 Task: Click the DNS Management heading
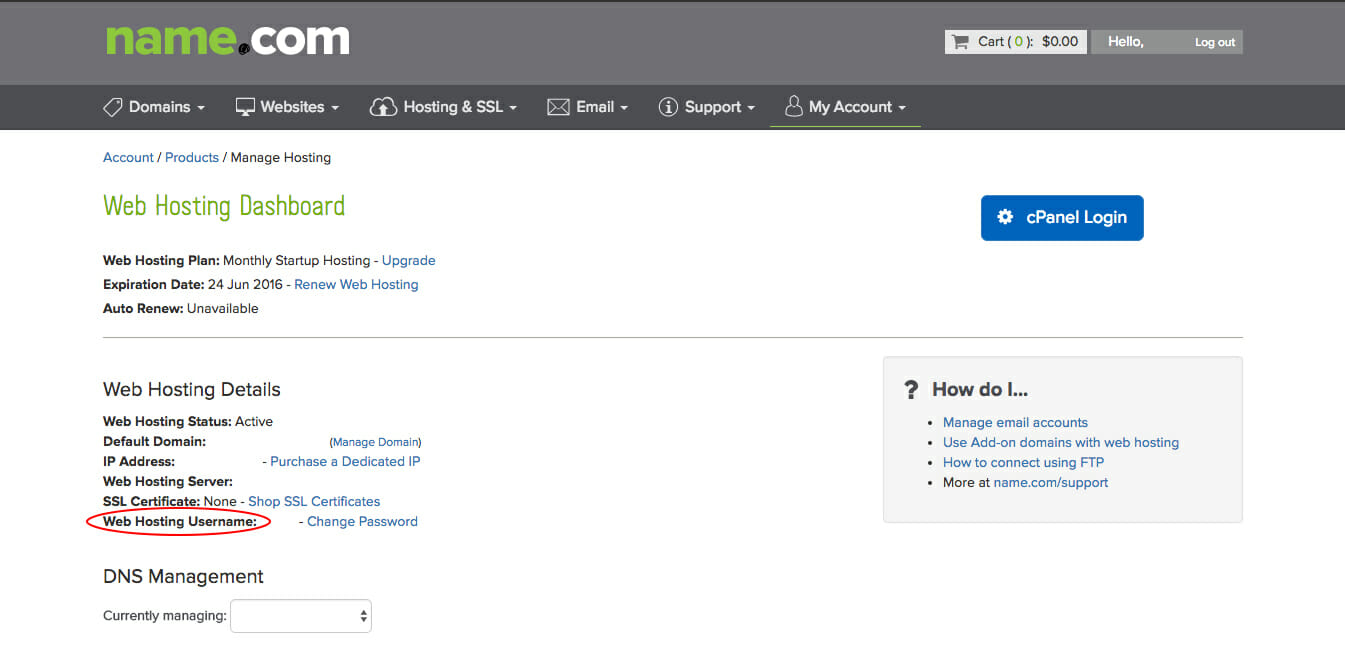coord(183,577)
